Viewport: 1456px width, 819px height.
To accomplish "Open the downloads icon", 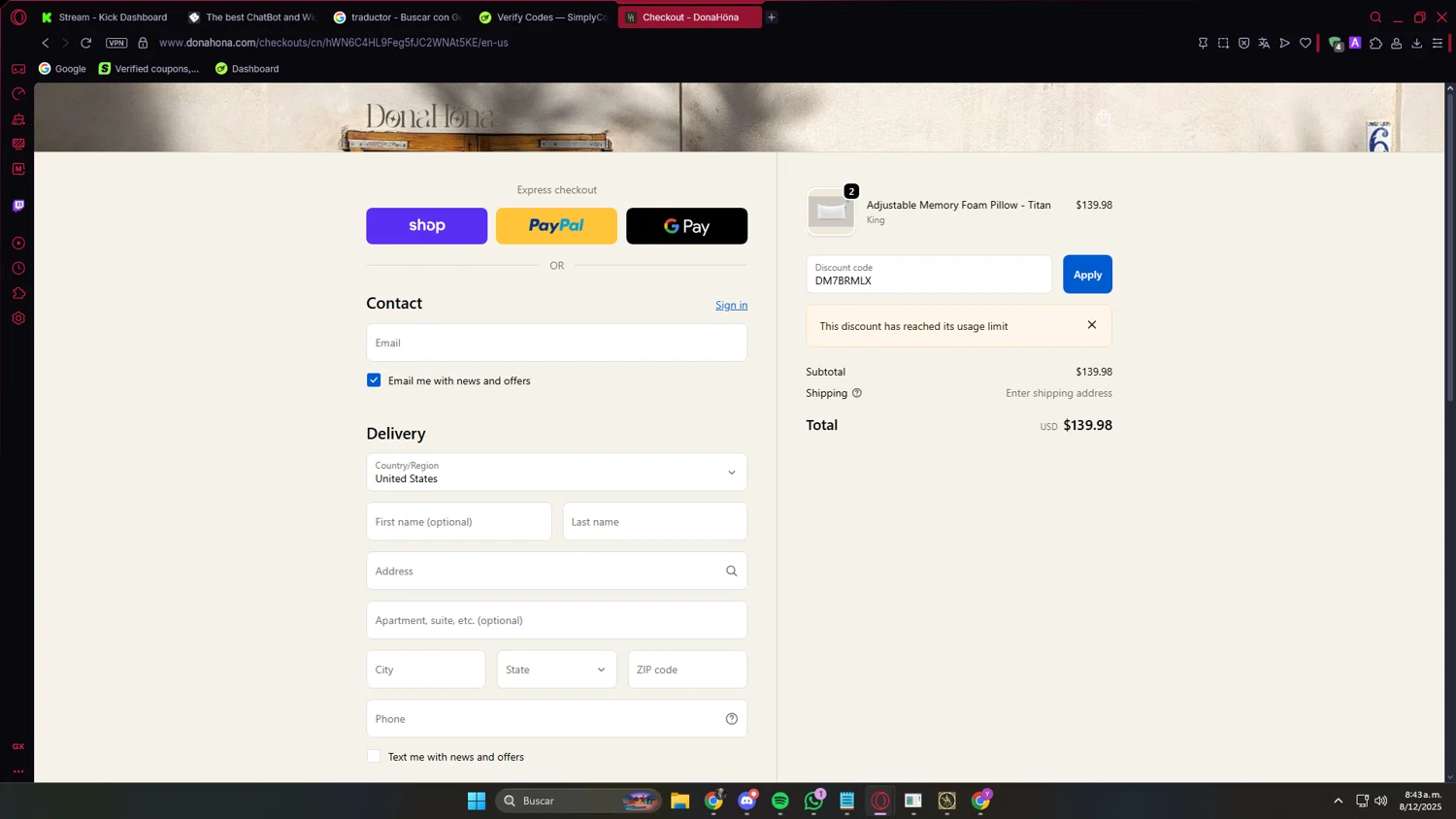I will point(1417,43).
